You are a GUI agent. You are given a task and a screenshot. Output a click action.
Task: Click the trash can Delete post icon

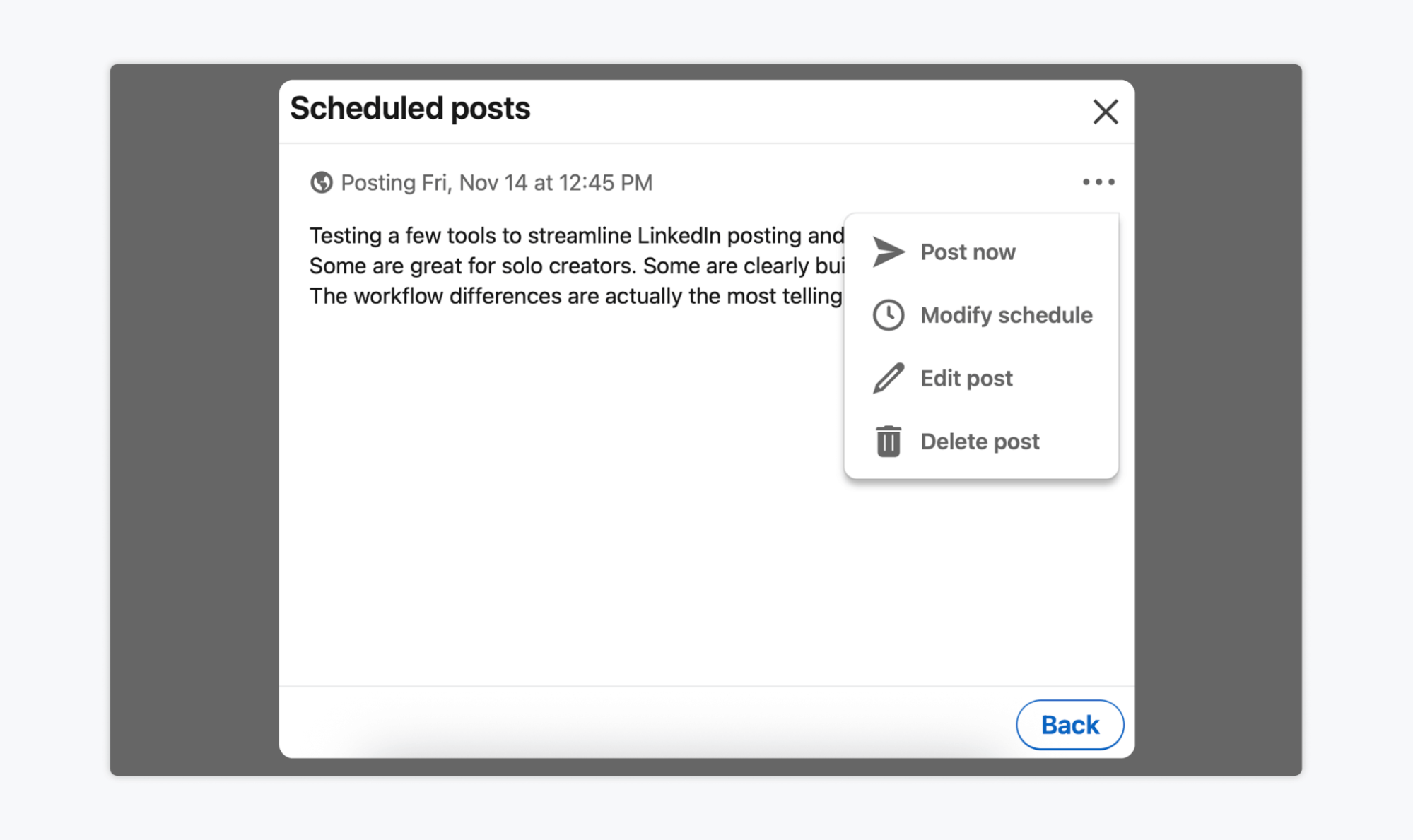tap(888, 442)
